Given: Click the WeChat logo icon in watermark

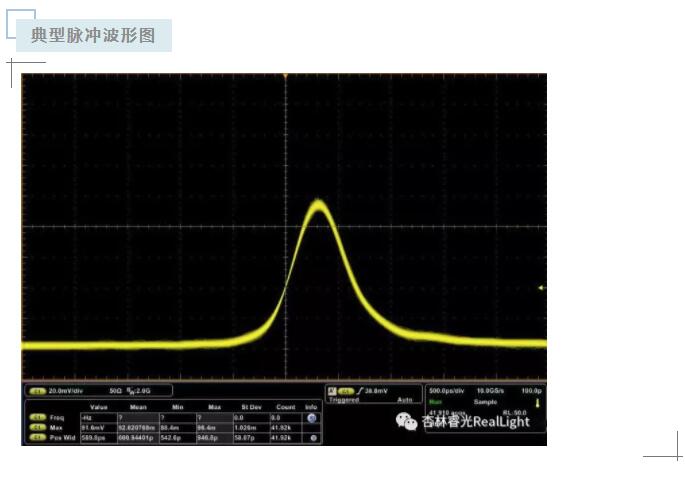Looking at the screenshot, I should click(407, 422).
